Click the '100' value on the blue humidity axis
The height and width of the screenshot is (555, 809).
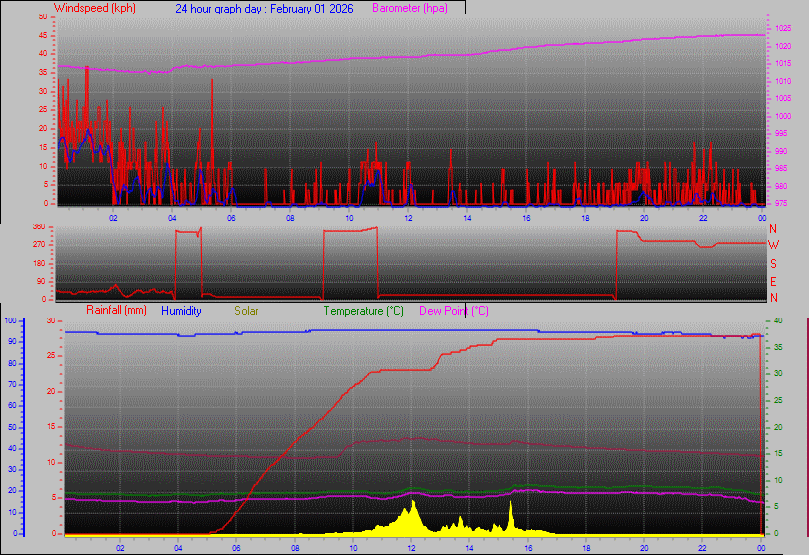(10, 320)
